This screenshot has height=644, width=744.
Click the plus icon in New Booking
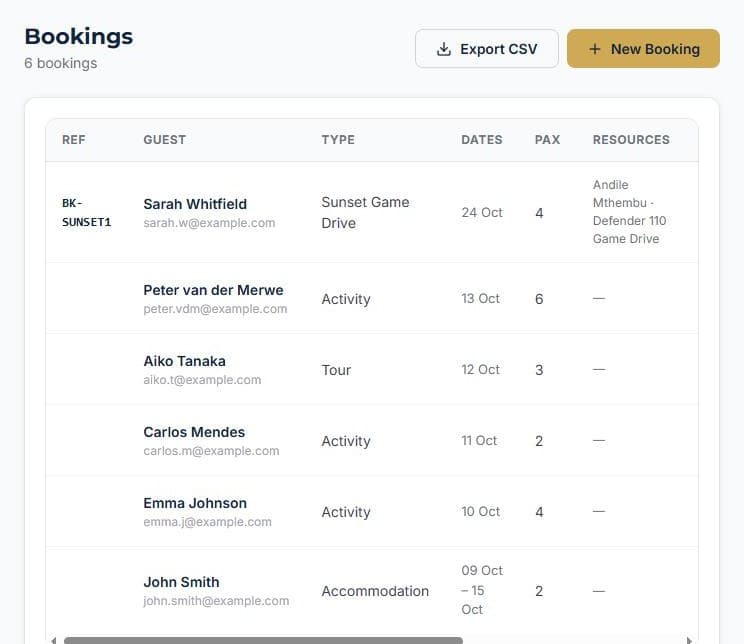pyautogui.click(x=595, y=49)
